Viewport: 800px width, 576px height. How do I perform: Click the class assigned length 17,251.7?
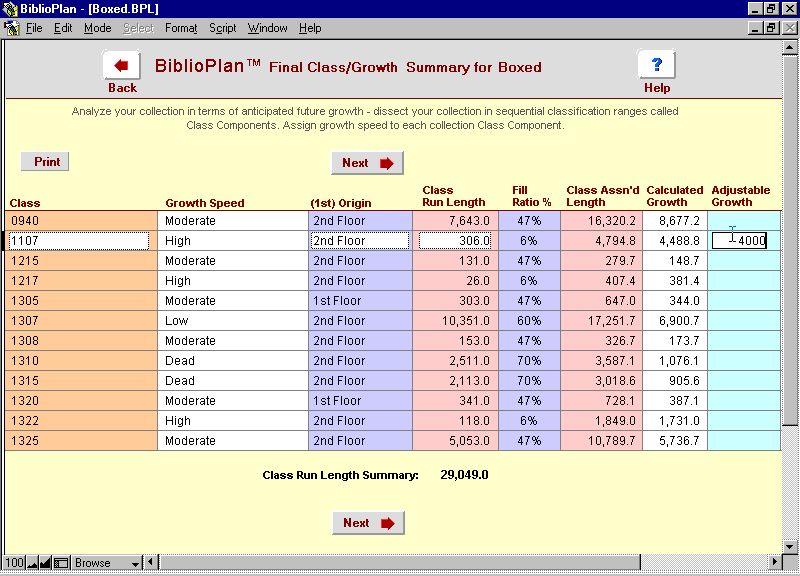(601, 321)
